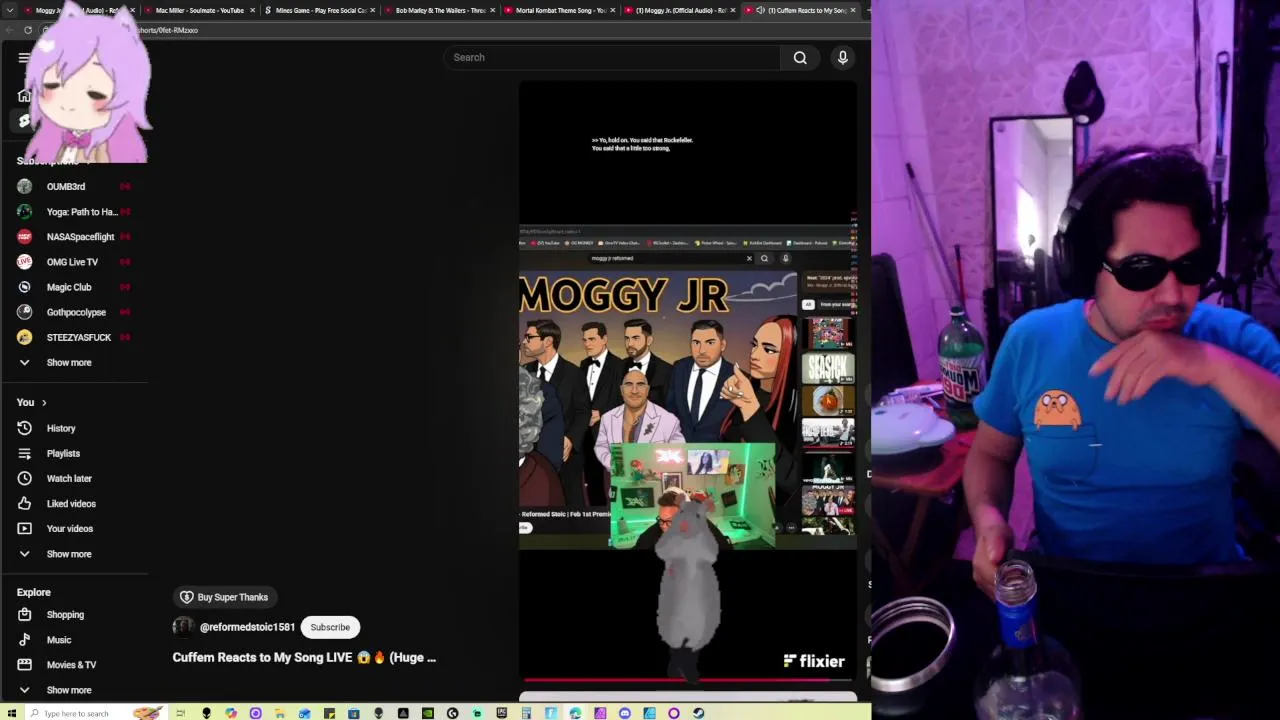Close the Mines Game tab

372,10
